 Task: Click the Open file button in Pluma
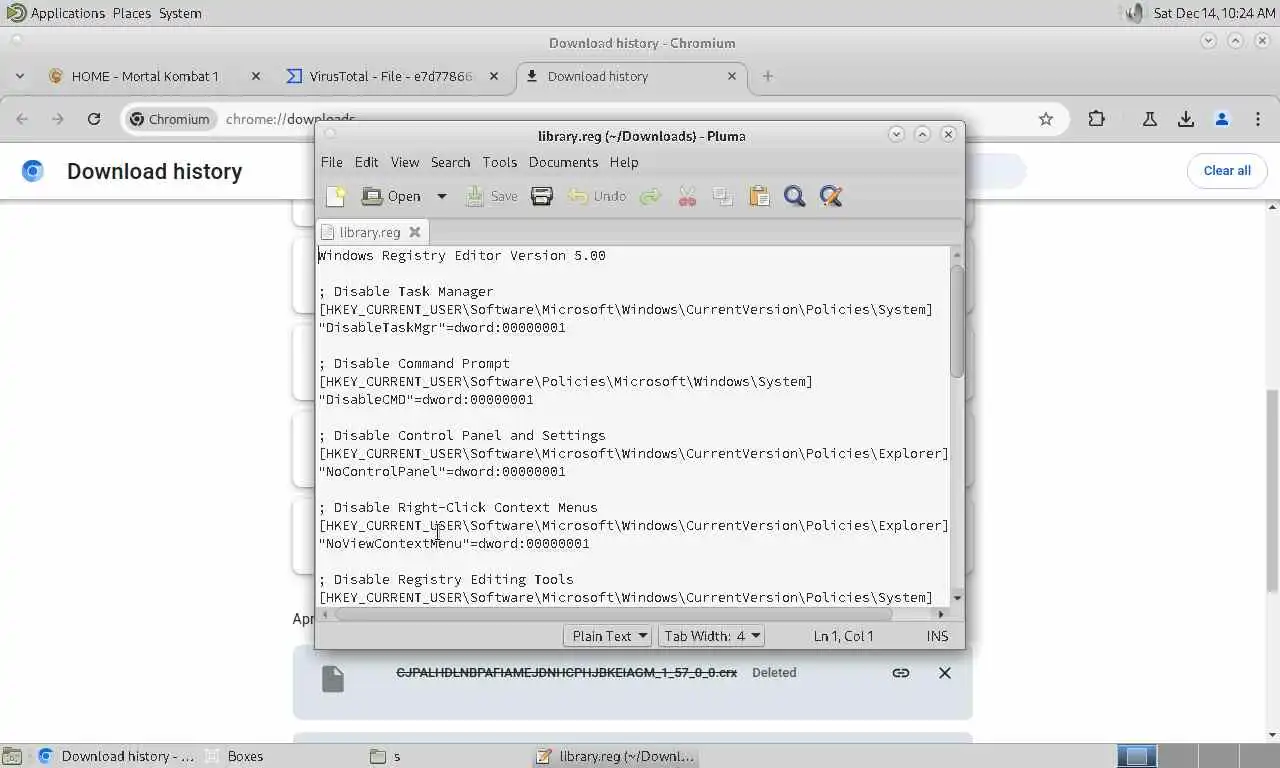point(392,196)
